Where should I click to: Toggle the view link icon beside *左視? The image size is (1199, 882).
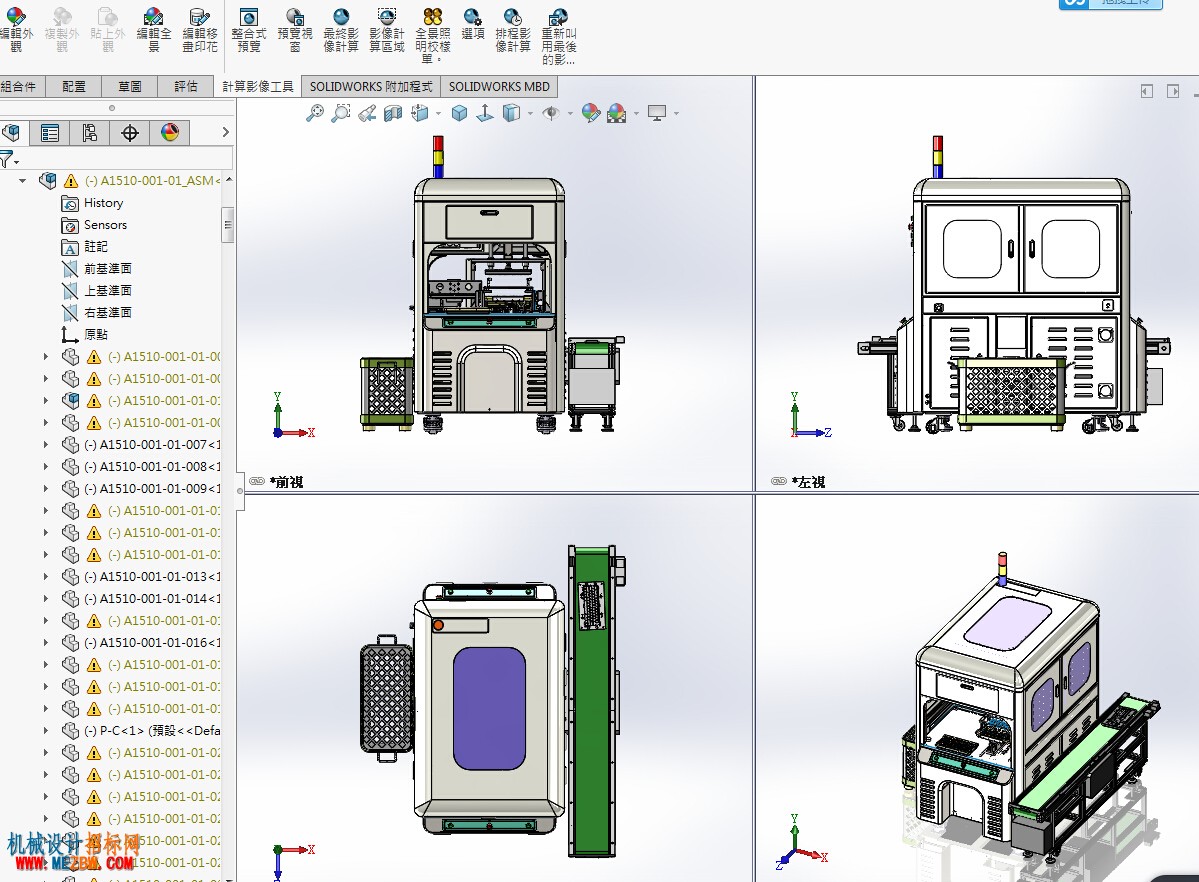(778, 481)
